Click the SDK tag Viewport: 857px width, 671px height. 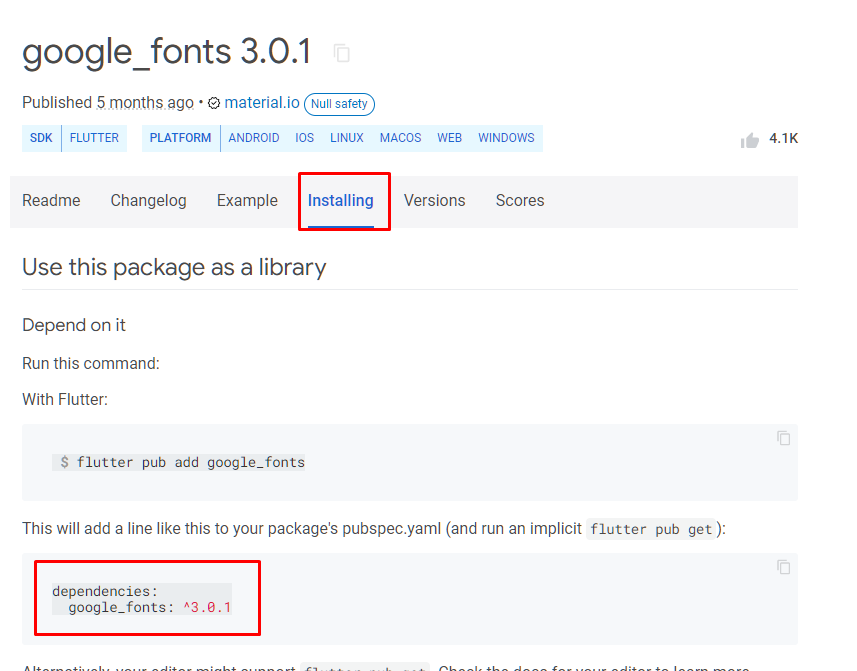[x=41, y=138]
